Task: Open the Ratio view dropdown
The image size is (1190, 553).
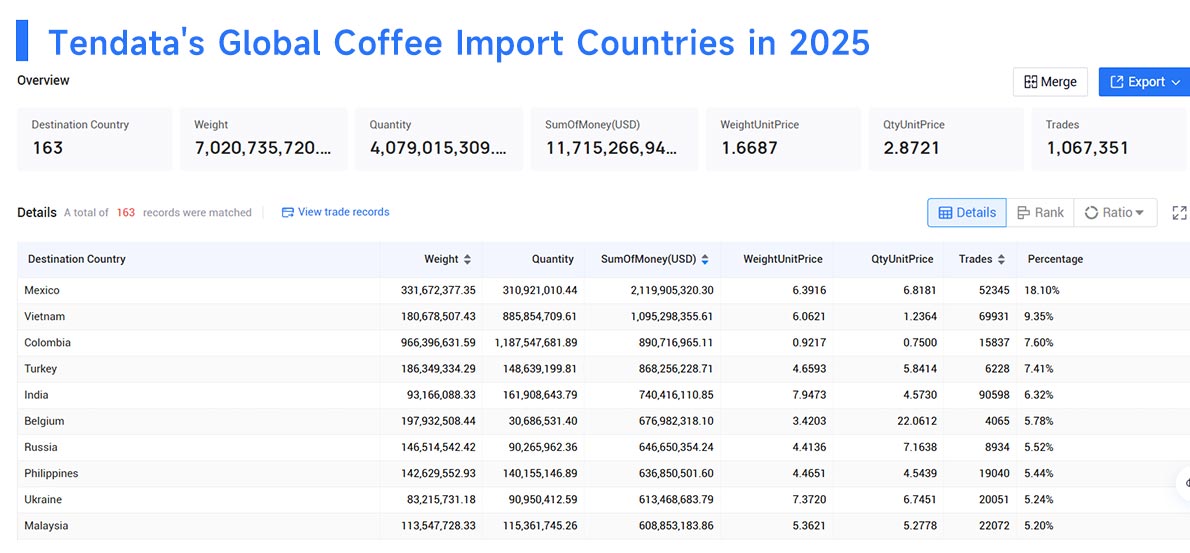Action: click(x=1115, y=212)
